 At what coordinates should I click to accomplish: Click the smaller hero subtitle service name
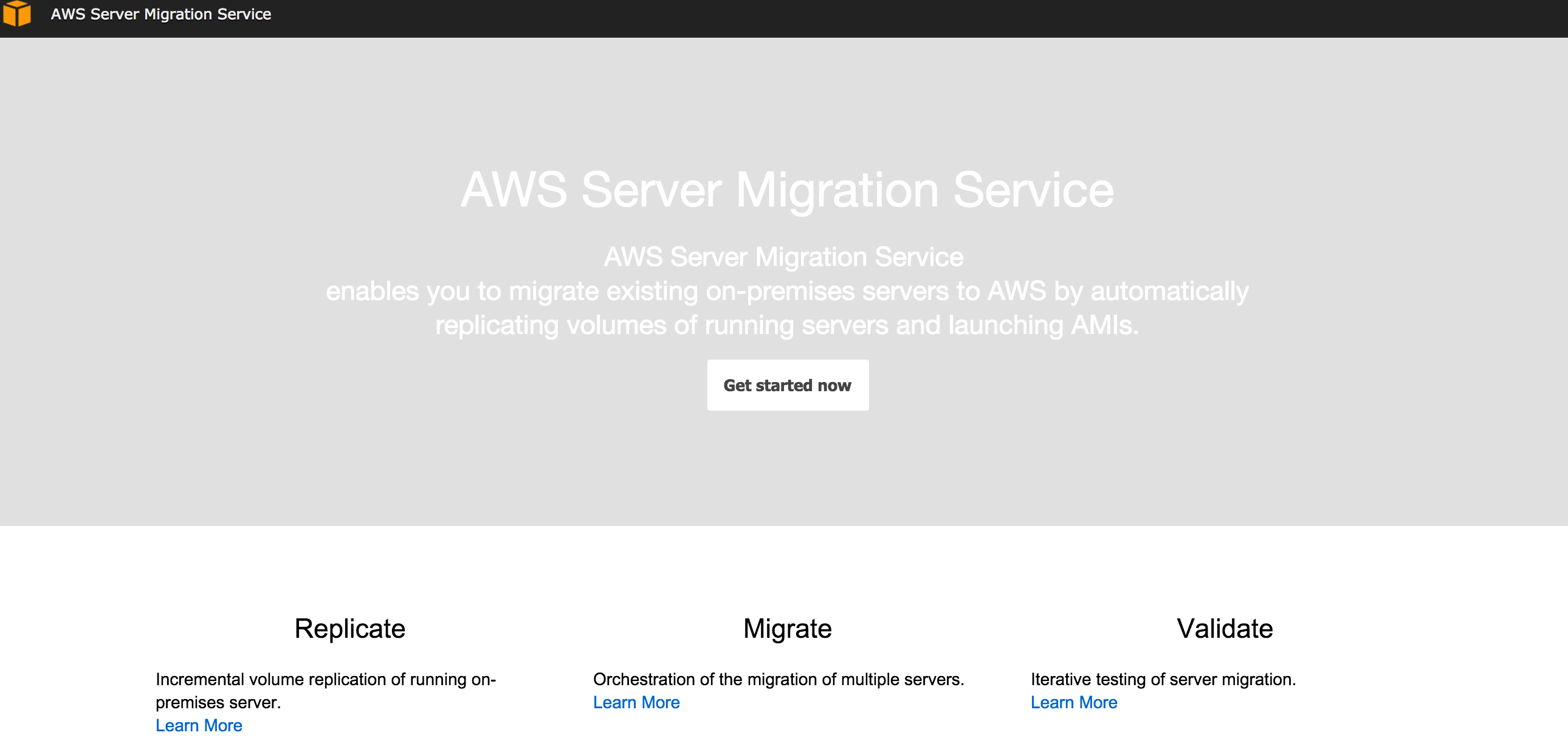tap(783, 257)
